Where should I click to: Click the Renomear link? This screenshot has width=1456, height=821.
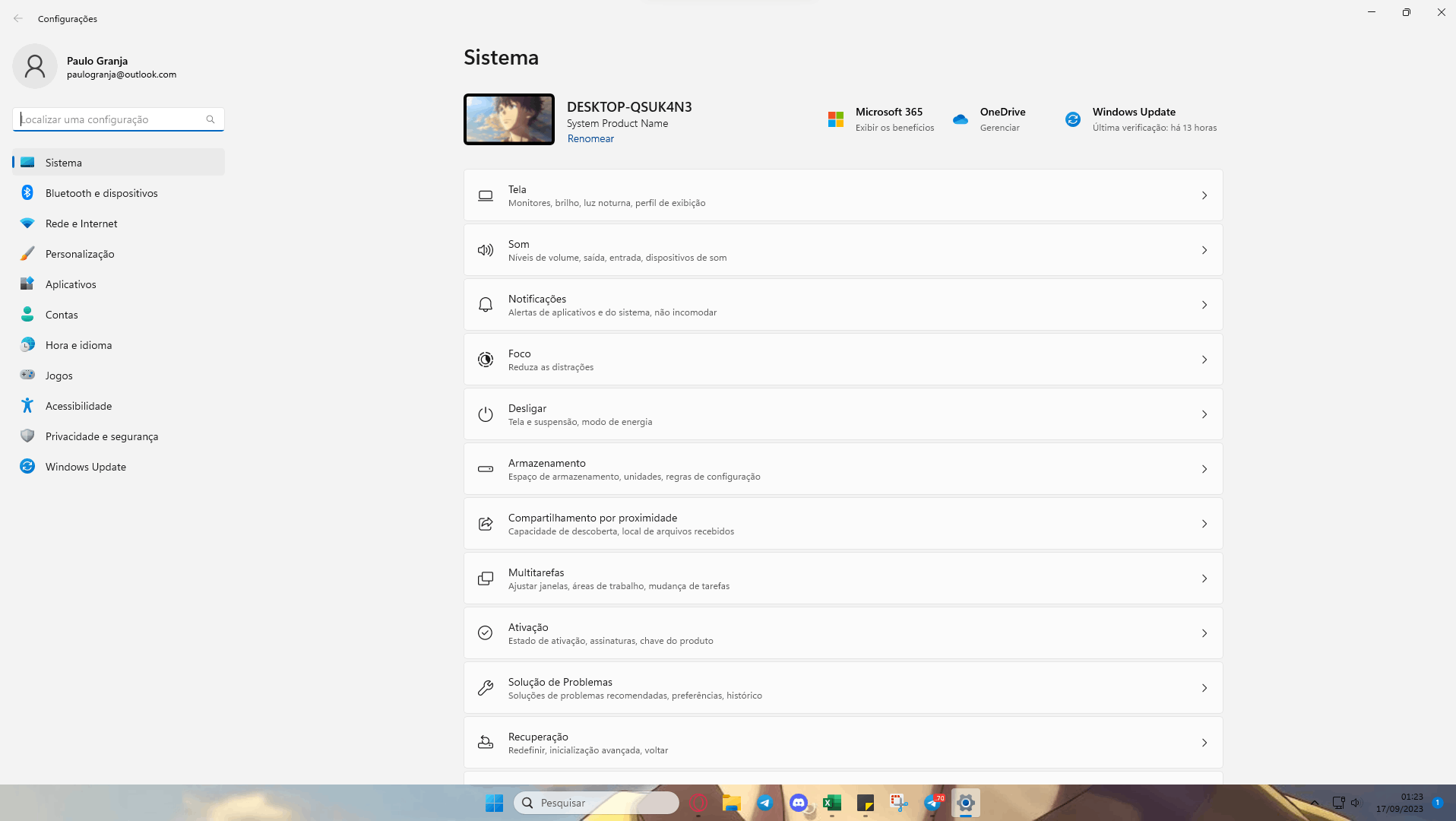coord(590,138)
